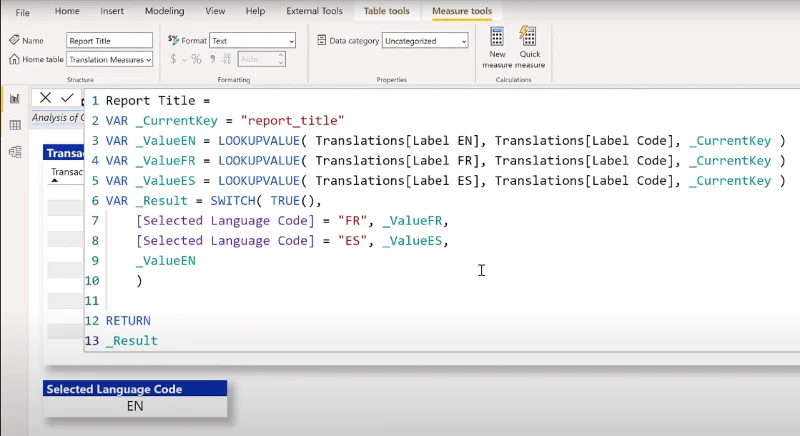The image size is (800, 436).
Task: Click the Analysis of report title text
Action: click(x=58, y=118)
